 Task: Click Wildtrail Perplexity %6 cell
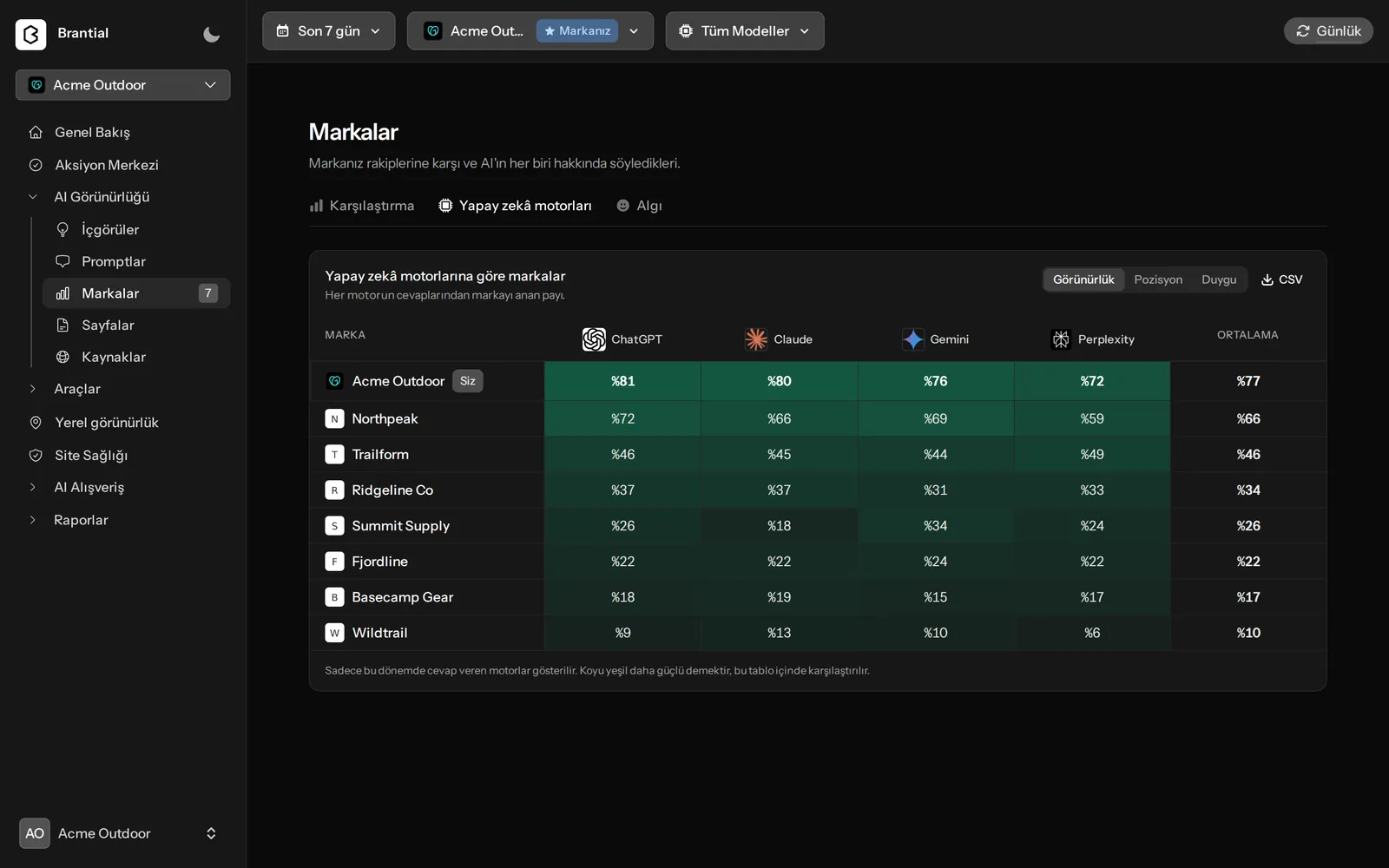tap(1092, 633)
